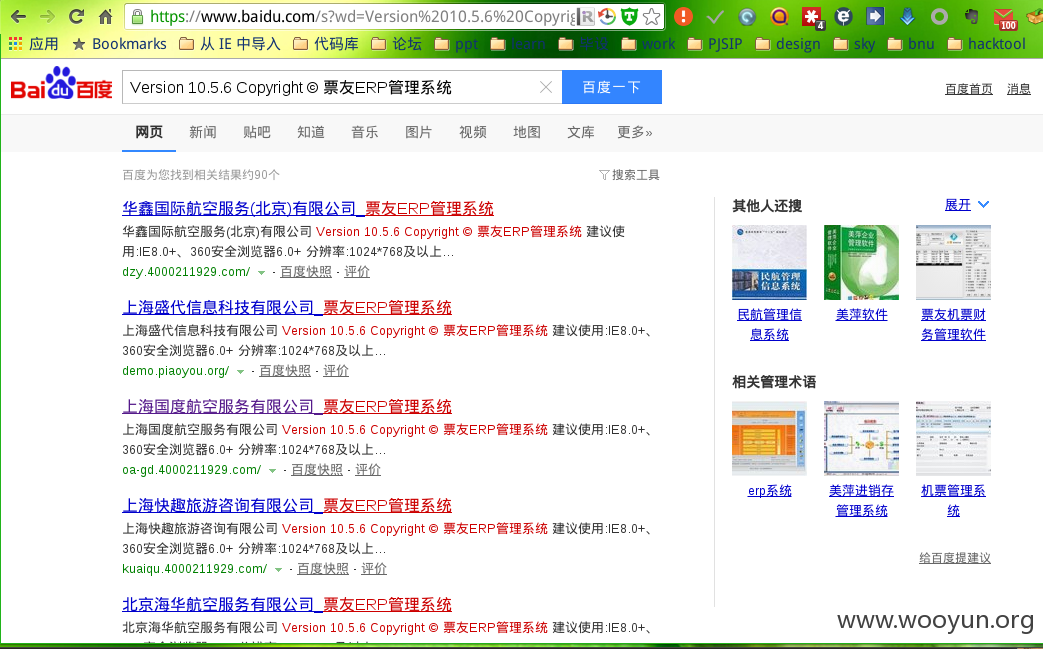Open the 给百度提建议 link
The width and height of the screenshot is (1043, 649).
955,558
